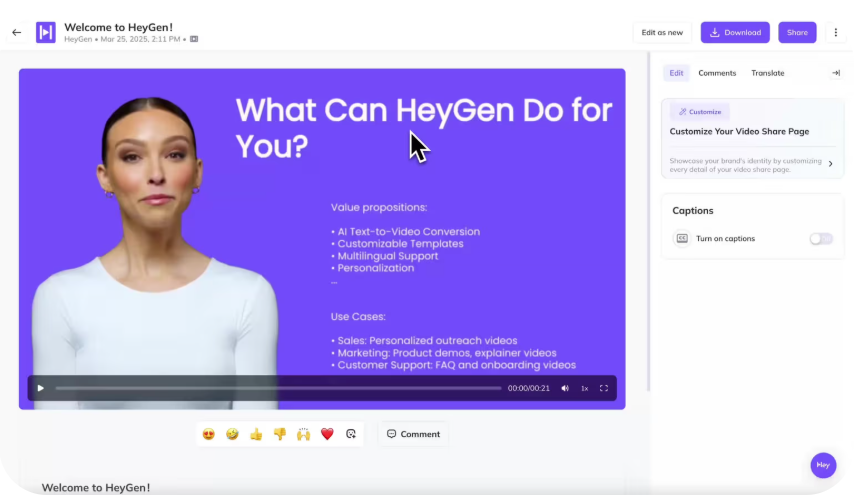
Task: Enter fullscreen video mode
Action: coord(604,388)
